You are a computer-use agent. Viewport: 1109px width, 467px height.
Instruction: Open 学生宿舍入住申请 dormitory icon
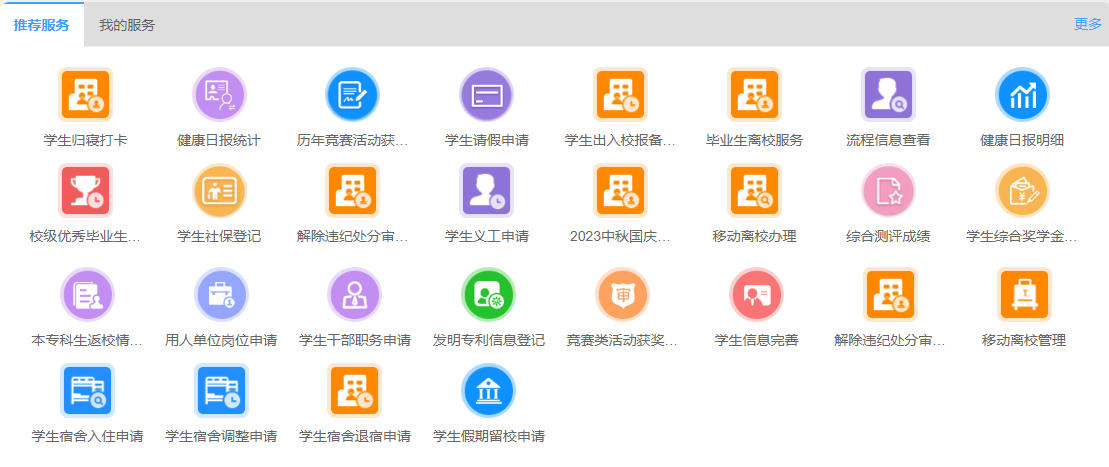coord(87,391)
